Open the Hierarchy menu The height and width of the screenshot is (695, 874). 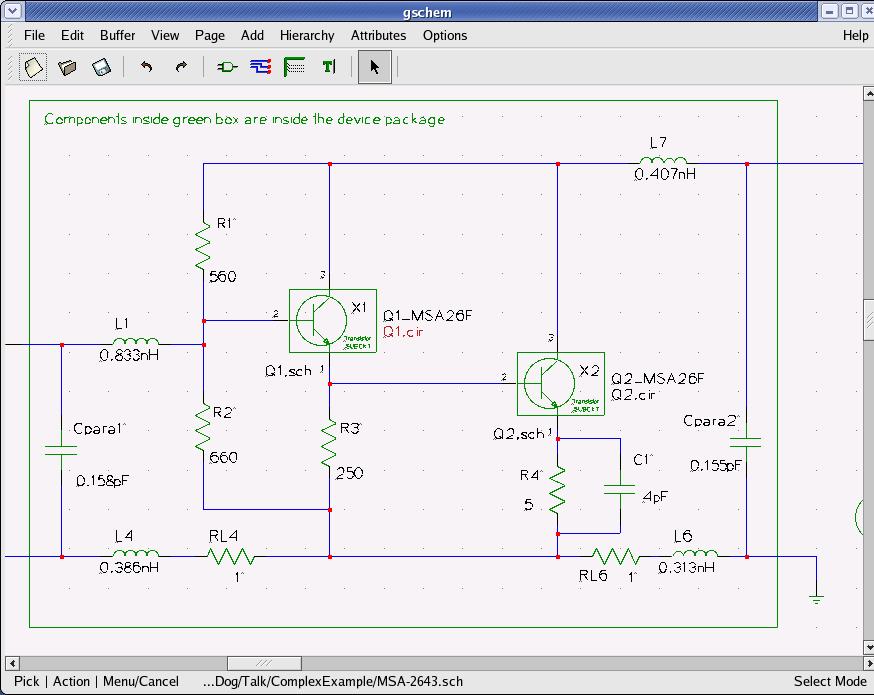pos(306,35)
